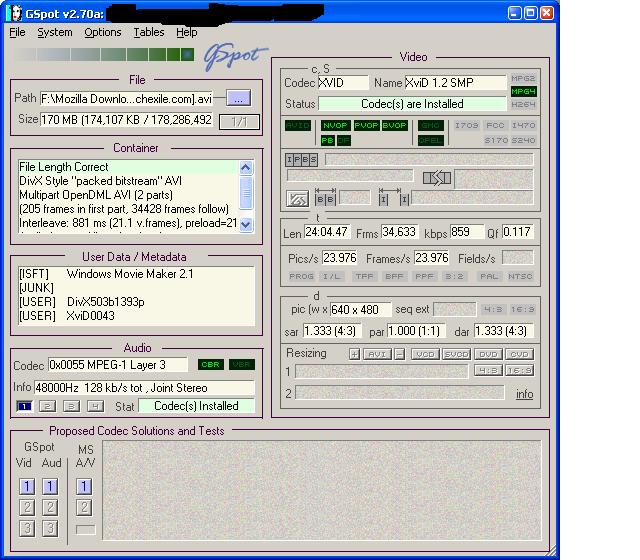Click the CVD resizing preset button

(x=519, y=354)
